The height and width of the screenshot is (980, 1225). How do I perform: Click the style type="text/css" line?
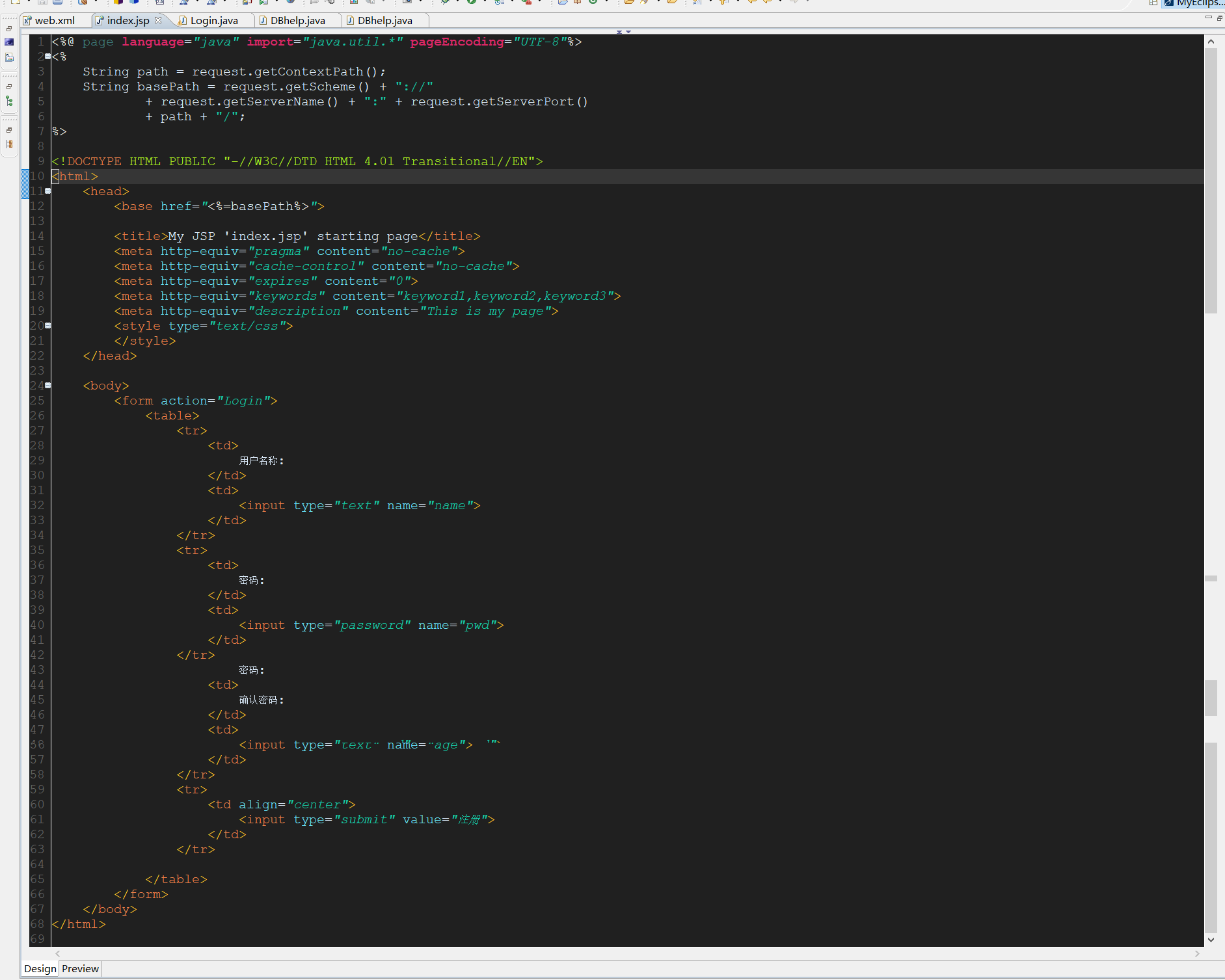pyautogui.click(x=204, y=326)
